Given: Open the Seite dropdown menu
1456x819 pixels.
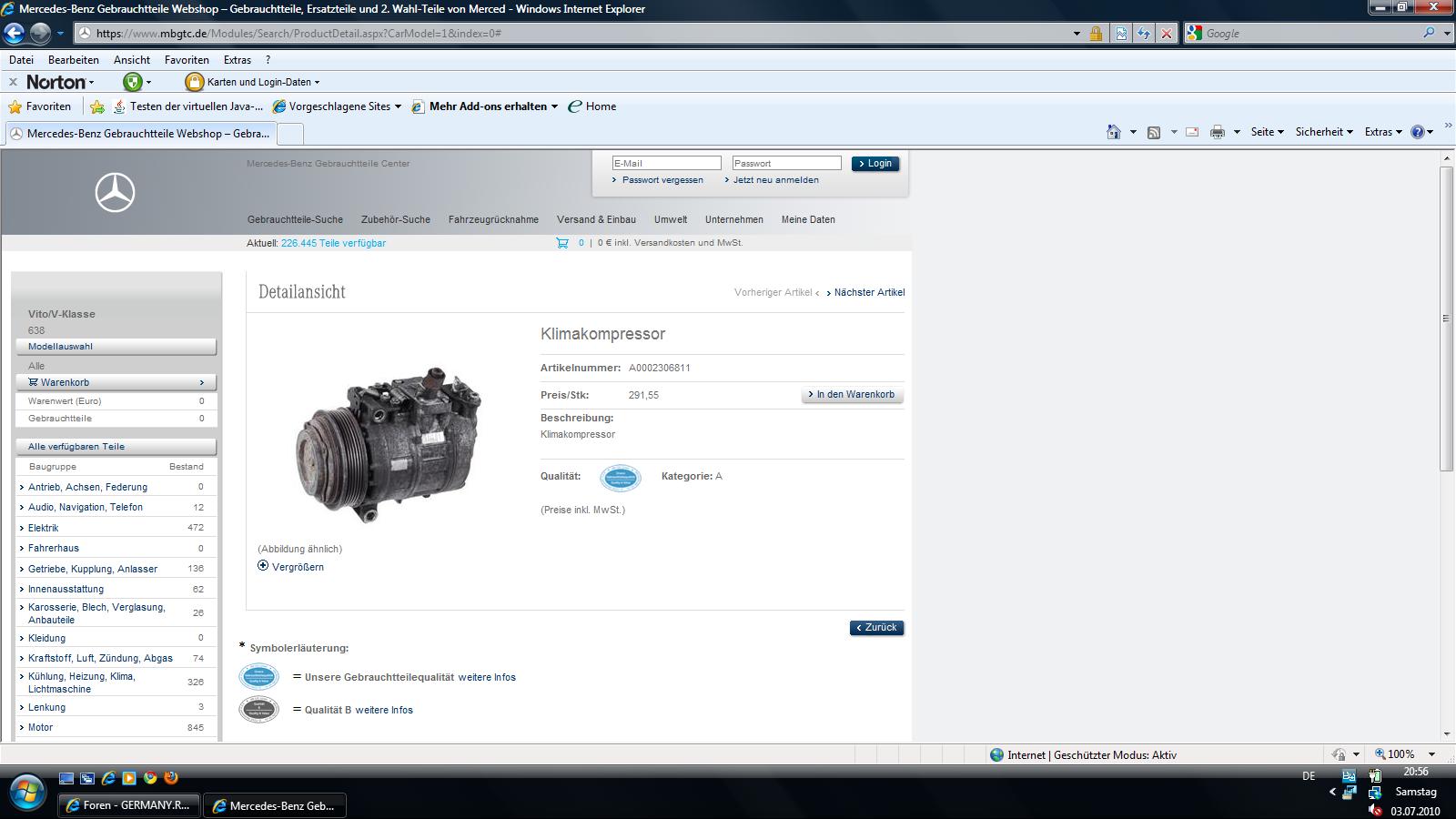Looking at the screenshot, I should (x=1267, y=132).
